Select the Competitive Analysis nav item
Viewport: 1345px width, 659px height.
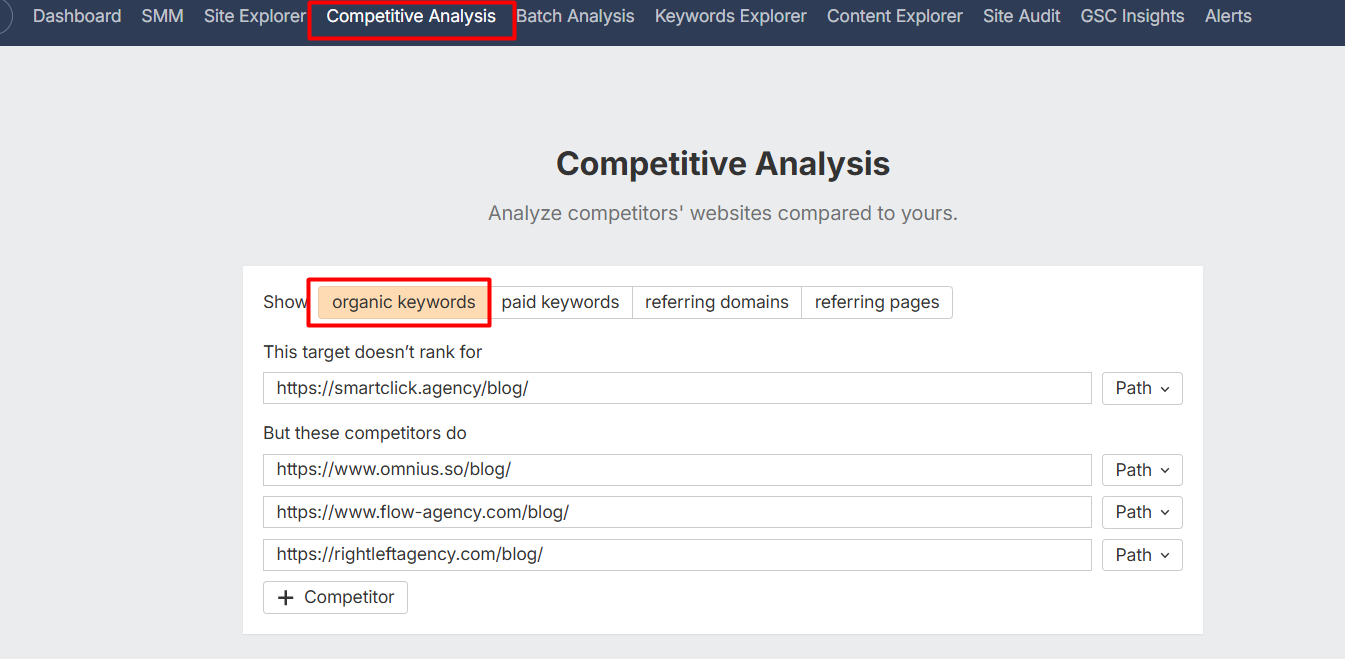click(x=411, y=16)
